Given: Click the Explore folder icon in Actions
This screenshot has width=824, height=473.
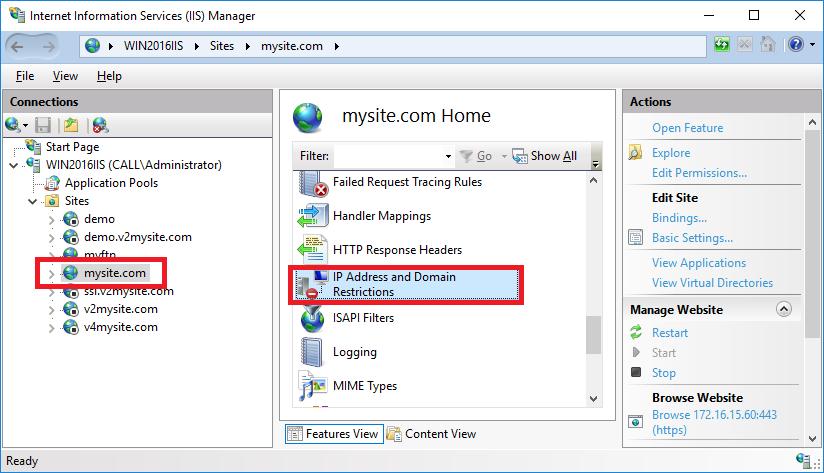Looking at the screenshot, I should tap(635, 152).
